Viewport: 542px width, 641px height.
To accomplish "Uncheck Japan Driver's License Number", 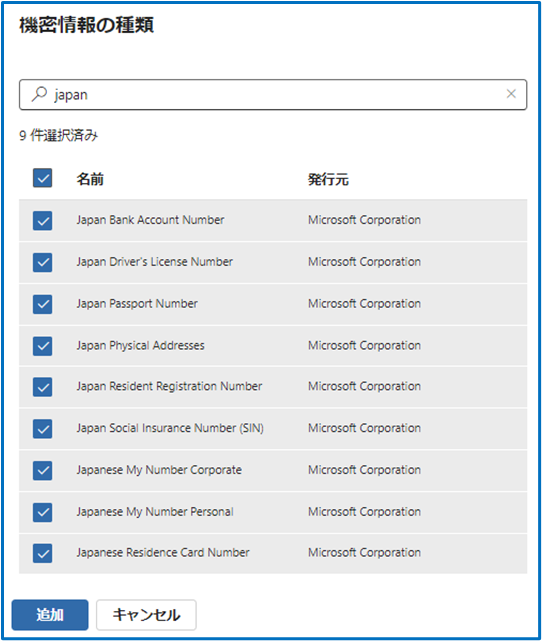I will [x=43, y=262].
